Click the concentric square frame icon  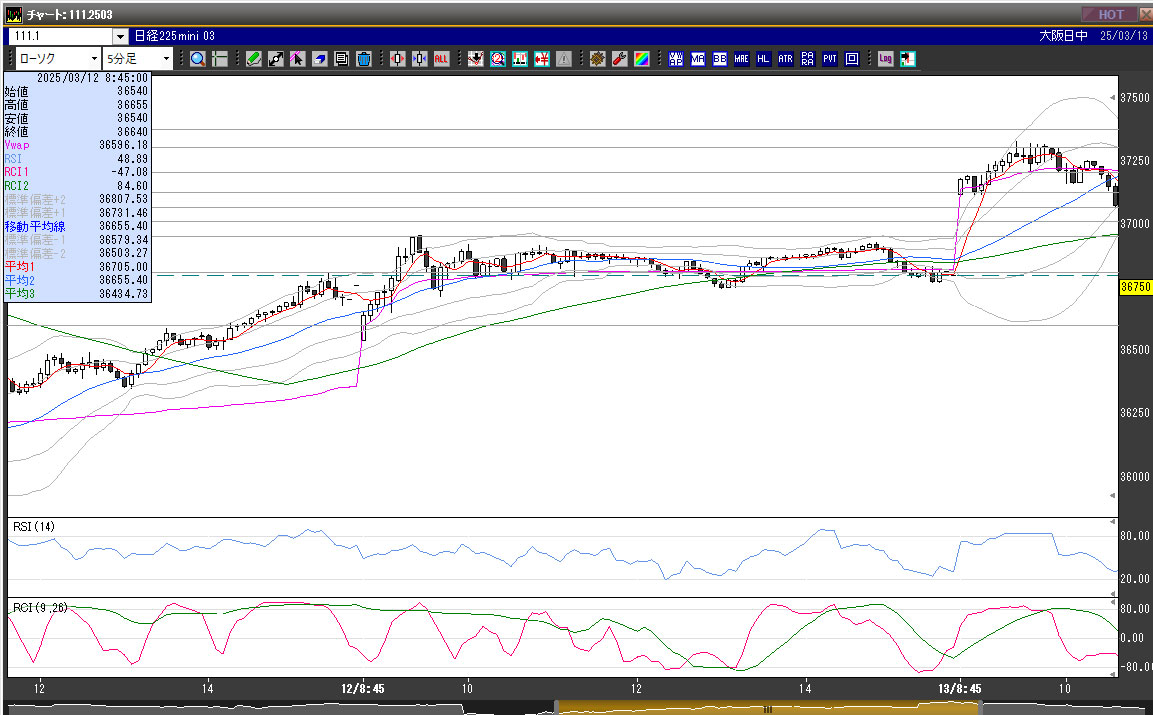click(x=852, y=59)
